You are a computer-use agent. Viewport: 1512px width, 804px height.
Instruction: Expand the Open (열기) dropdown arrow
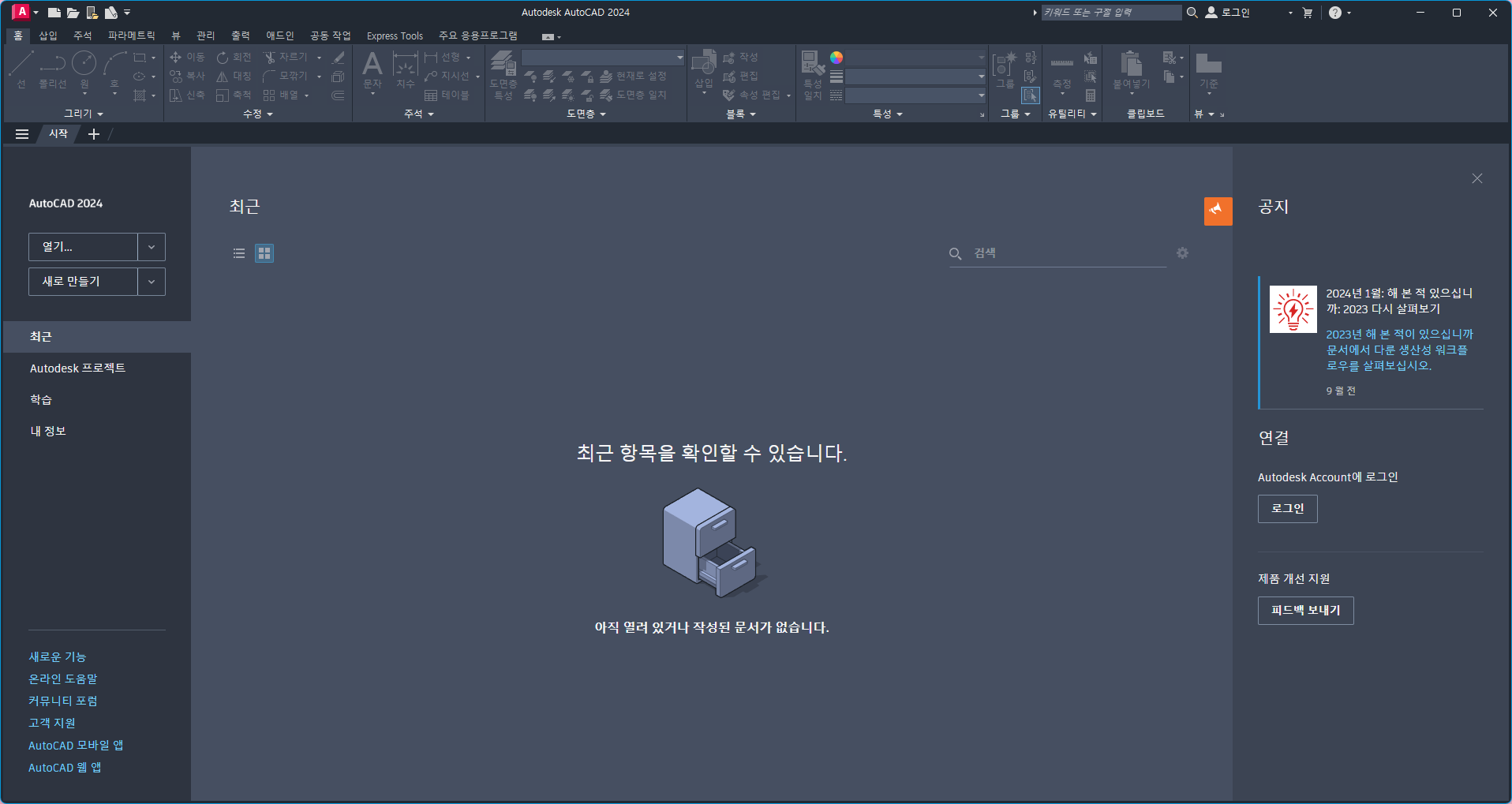(152, 247)
